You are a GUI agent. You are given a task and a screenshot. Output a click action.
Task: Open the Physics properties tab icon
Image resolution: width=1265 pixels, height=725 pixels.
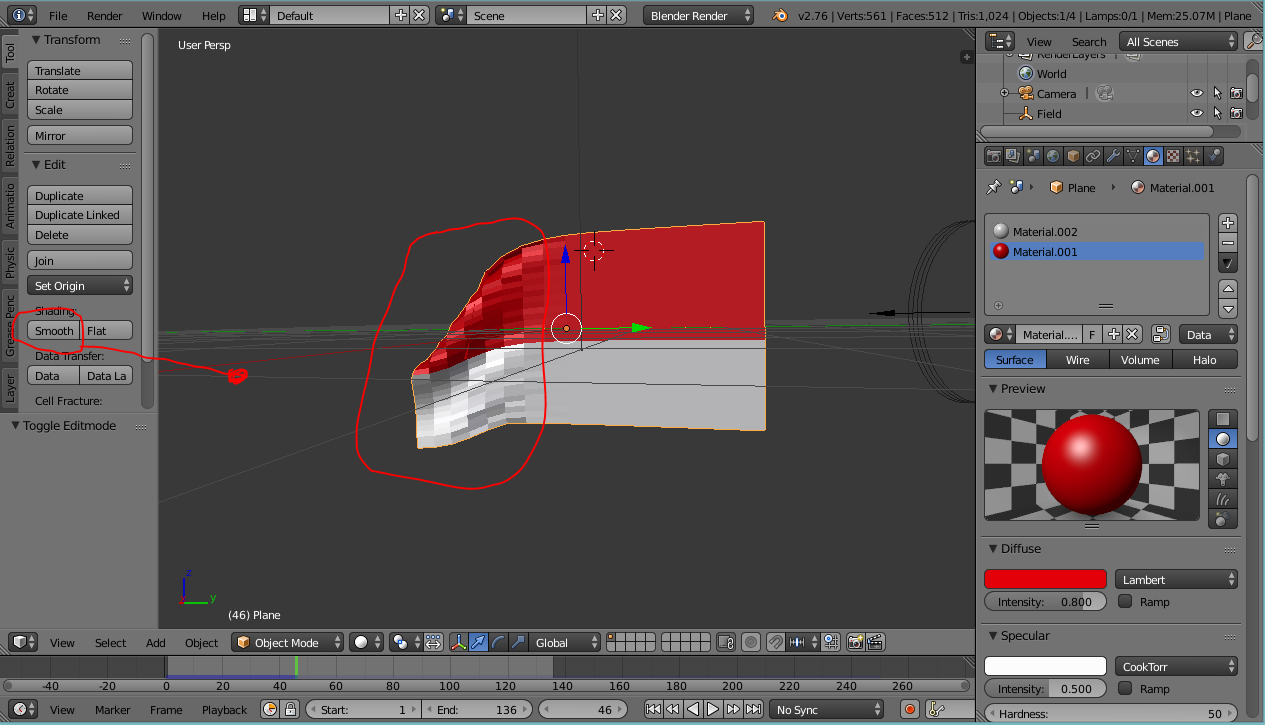pos(1213,156)
